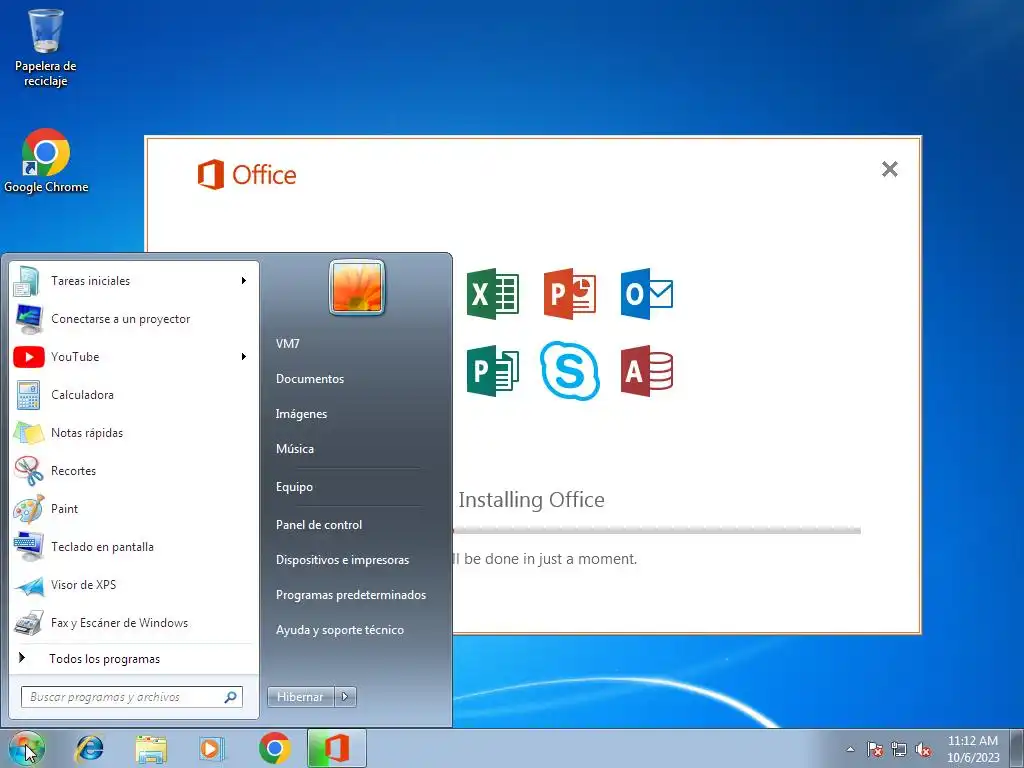Open Dispositivos e impresoras
This screenshot has width=1024, height=768.
pyautogui.click(x=342, y=560)
